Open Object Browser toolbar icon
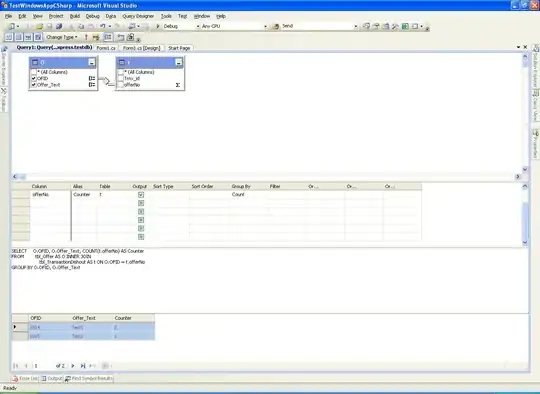The image size is (540, 394). (386, 26)
